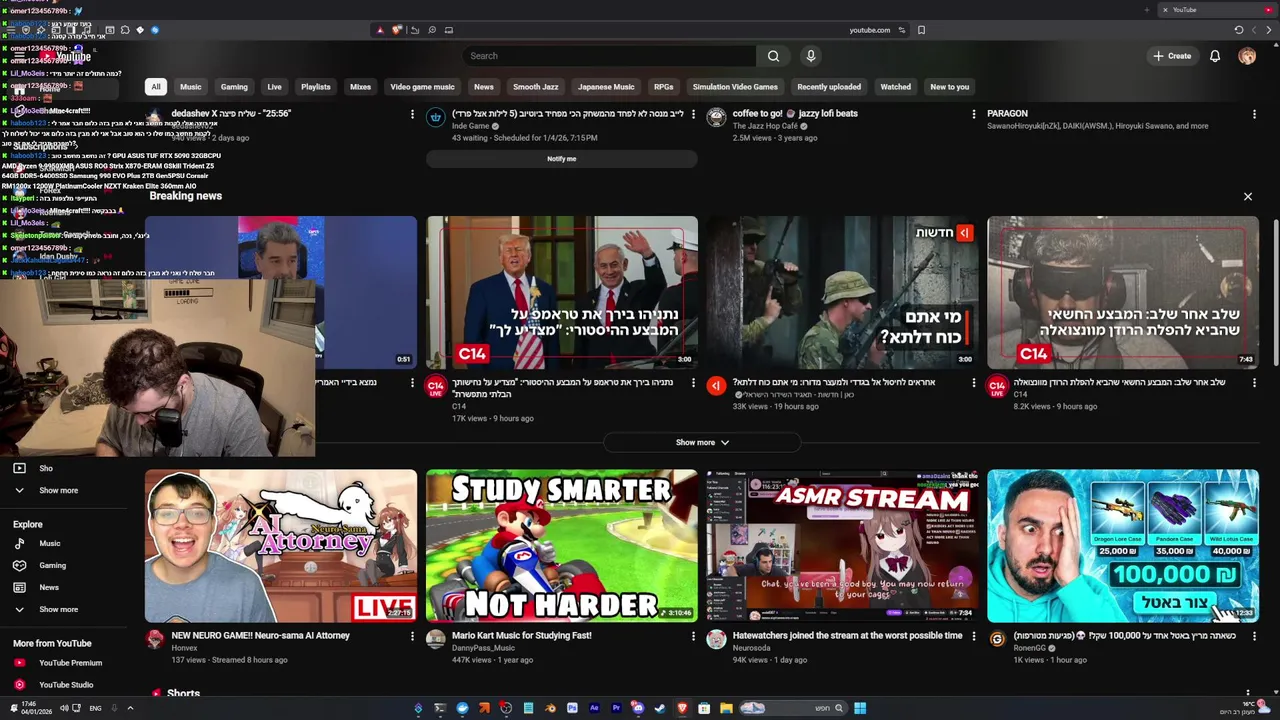This screenshot has height=720, width=1280.
Task: Open NEW NEURO GAME Neuro-sama AI Attorney title
Action: (260, 635)
